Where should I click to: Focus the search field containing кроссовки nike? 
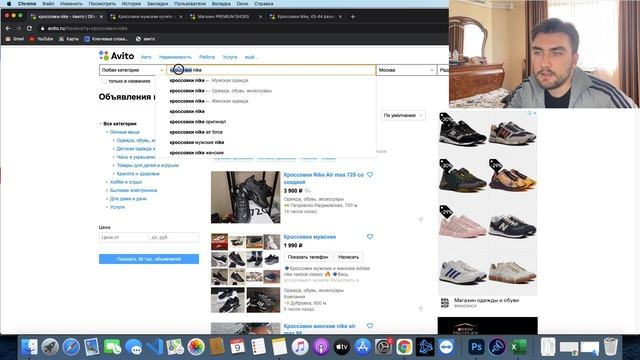coord(271,70)
